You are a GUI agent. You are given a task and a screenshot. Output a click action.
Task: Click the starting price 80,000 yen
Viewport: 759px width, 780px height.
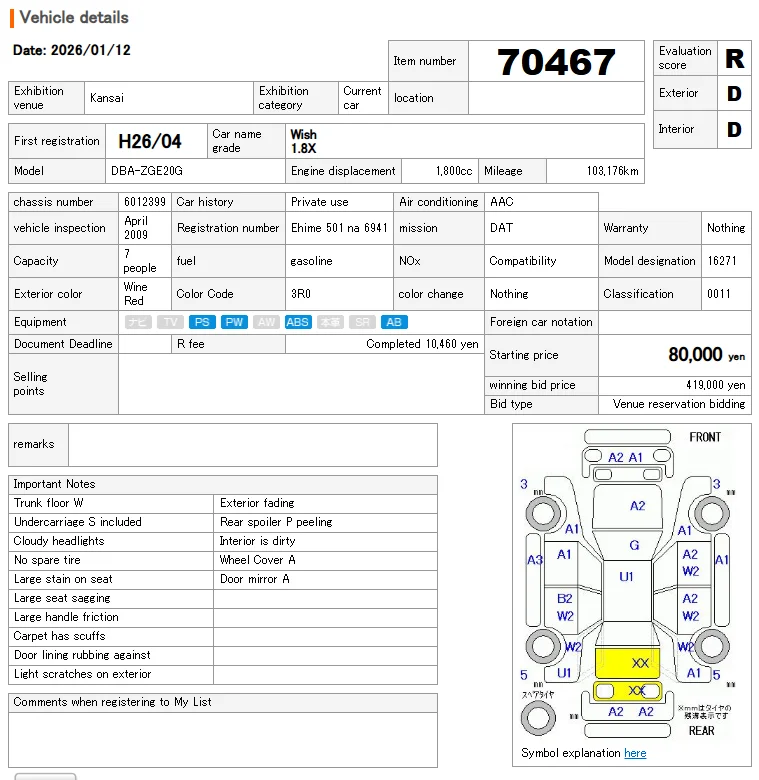(x=706, y=355)
